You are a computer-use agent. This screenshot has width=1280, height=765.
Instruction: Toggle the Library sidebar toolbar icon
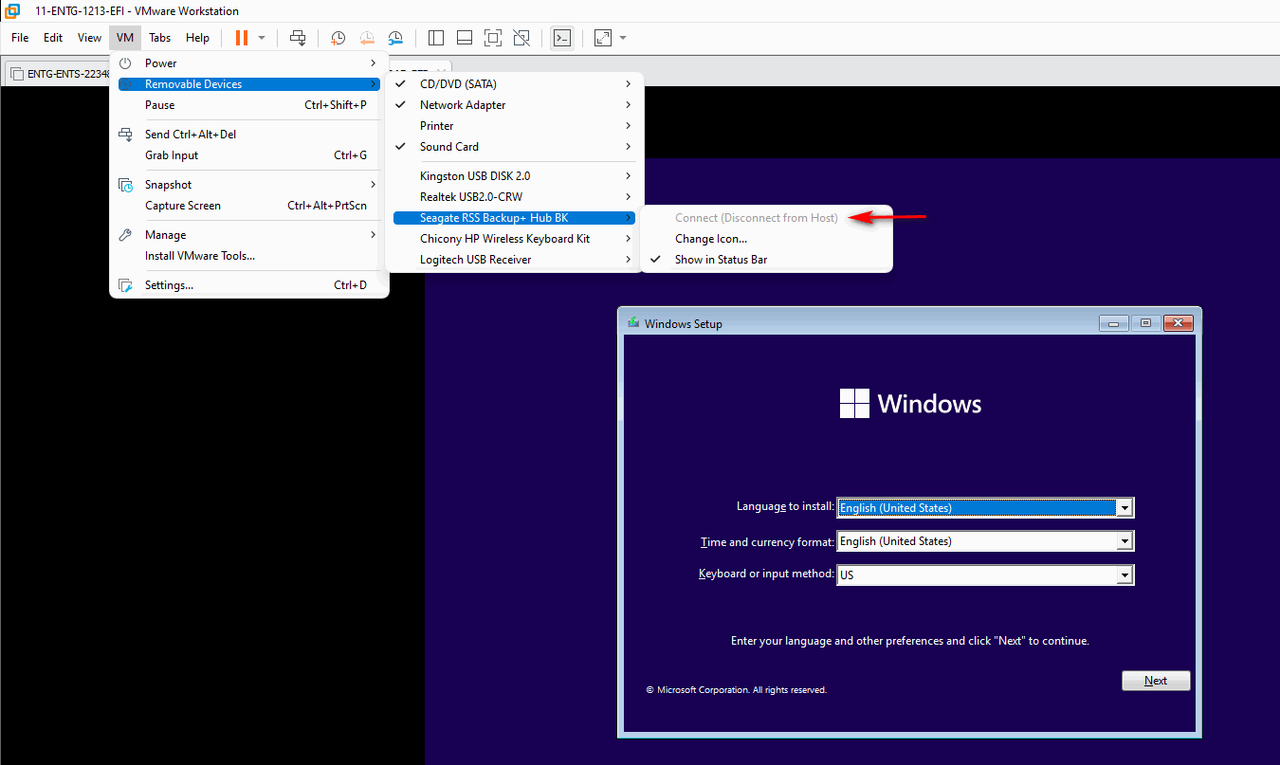436,38
